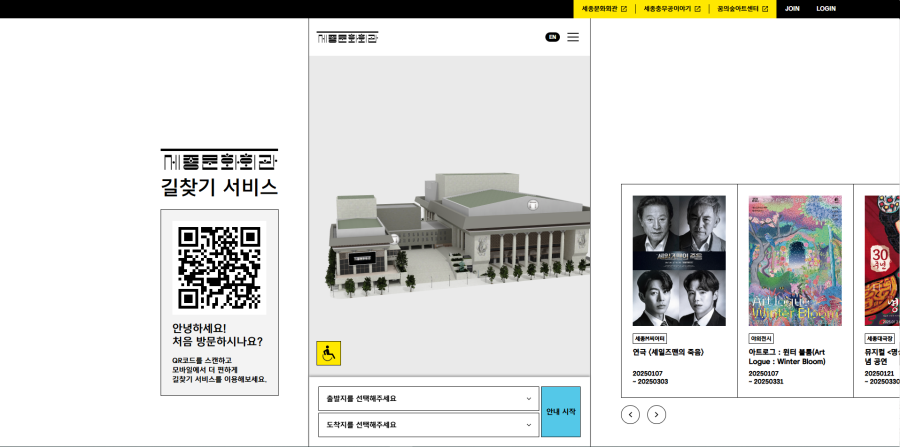Open 꿈의숲아트센터 external link
The width and height of the screenshot is (900, 447).
click(742, 9)
